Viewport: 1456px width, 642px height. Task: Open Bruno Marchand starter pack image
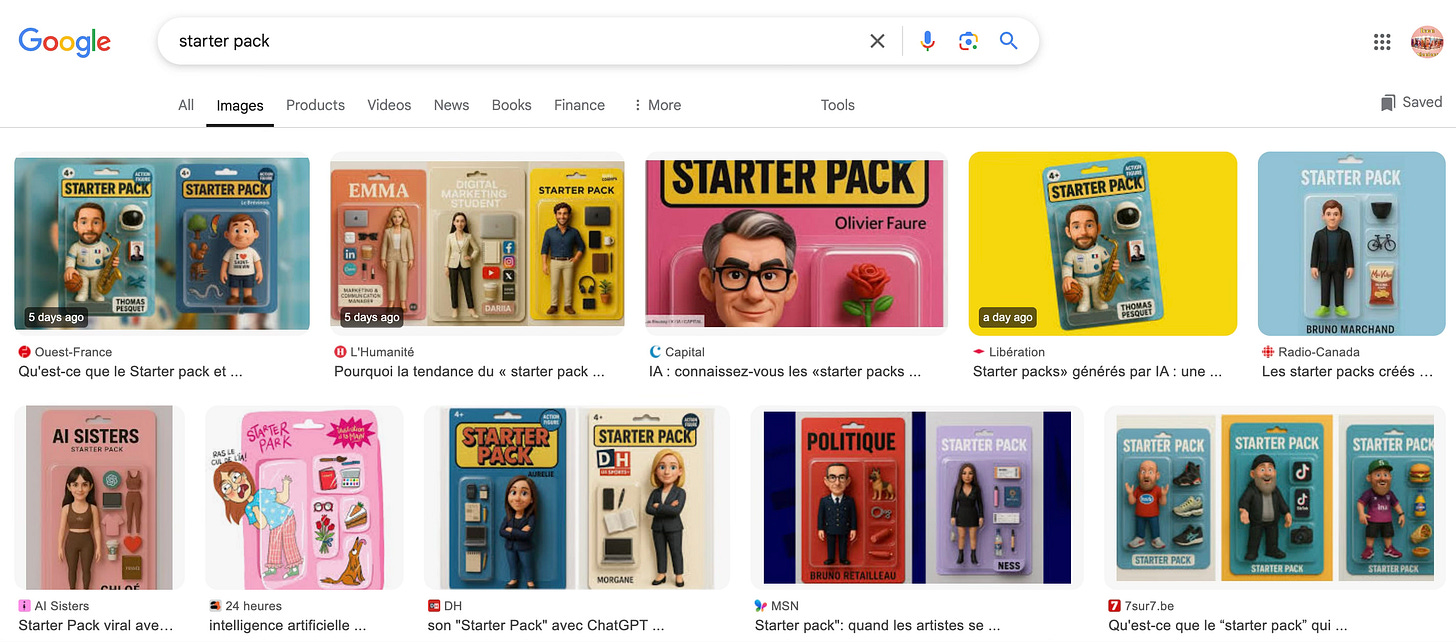(x=1351, y=243)
